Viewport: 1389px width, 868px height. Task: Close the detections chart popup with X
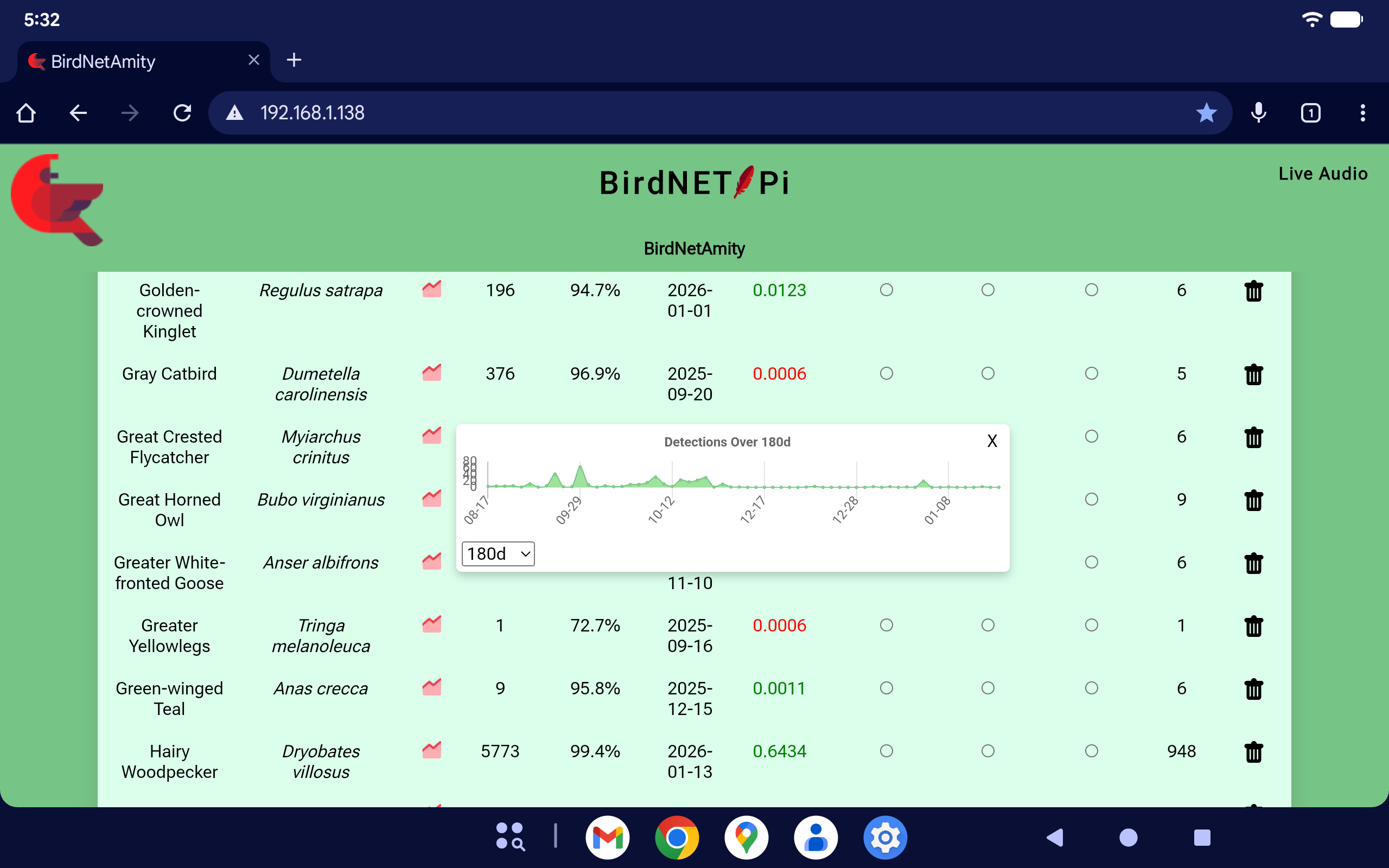coord(992,441)
